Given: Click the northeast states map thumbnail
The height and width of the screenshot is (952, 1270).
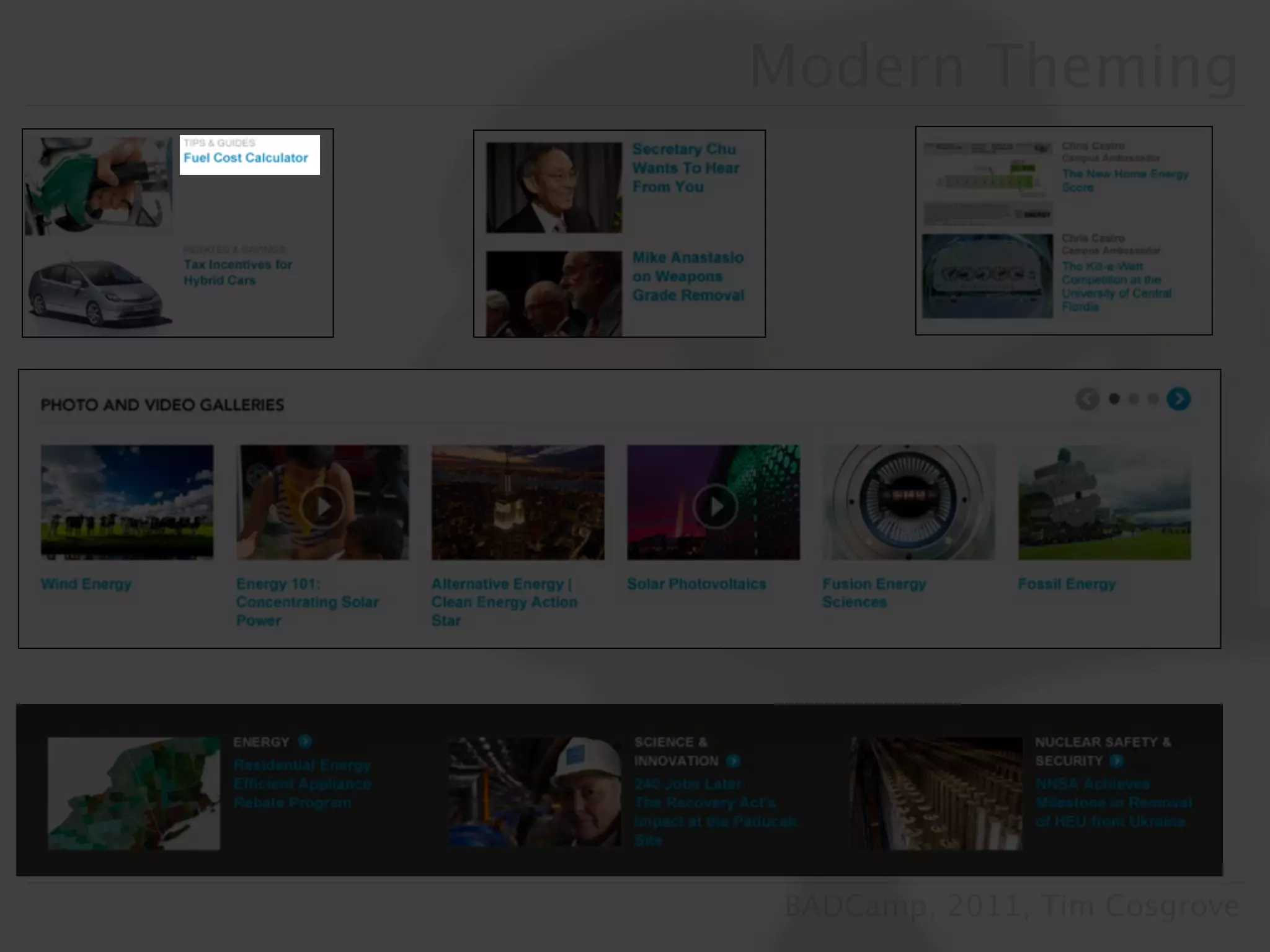Looking at the screenshot, I should coord(134,793).
